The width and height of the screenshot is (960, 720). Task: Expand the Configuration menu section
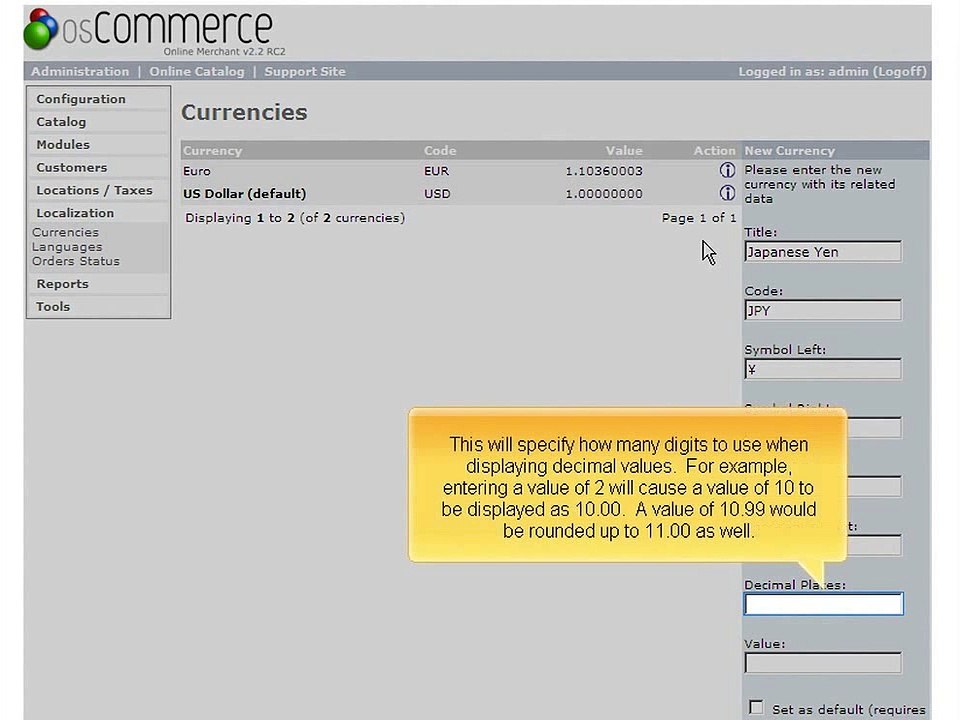coord(81,99)
